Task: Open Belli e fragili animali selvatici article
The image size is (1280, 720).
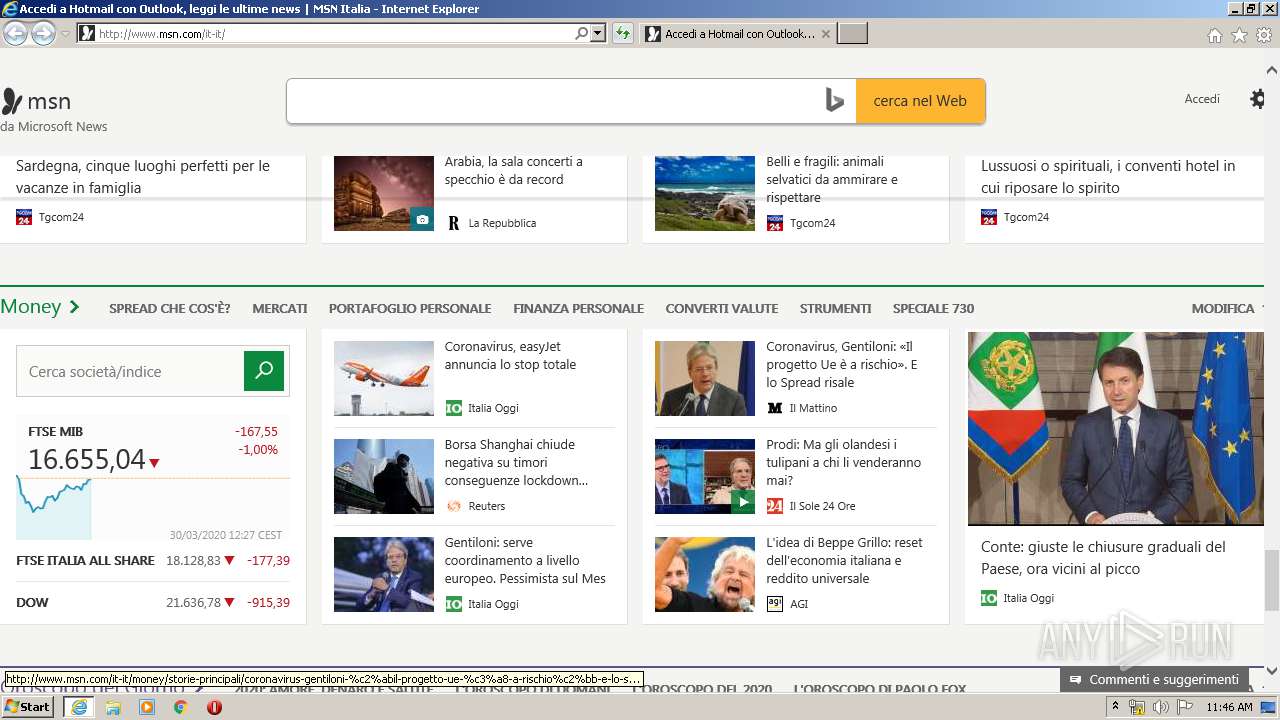Action: 832,179
